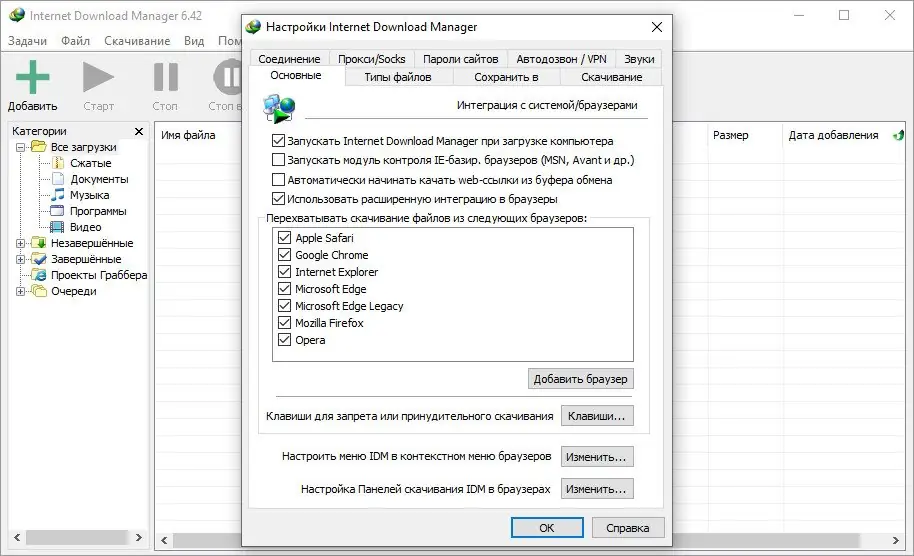Viewport: 914px width, 556px height.
Task: Close the Категории panel with X
Action: point(139,131)
